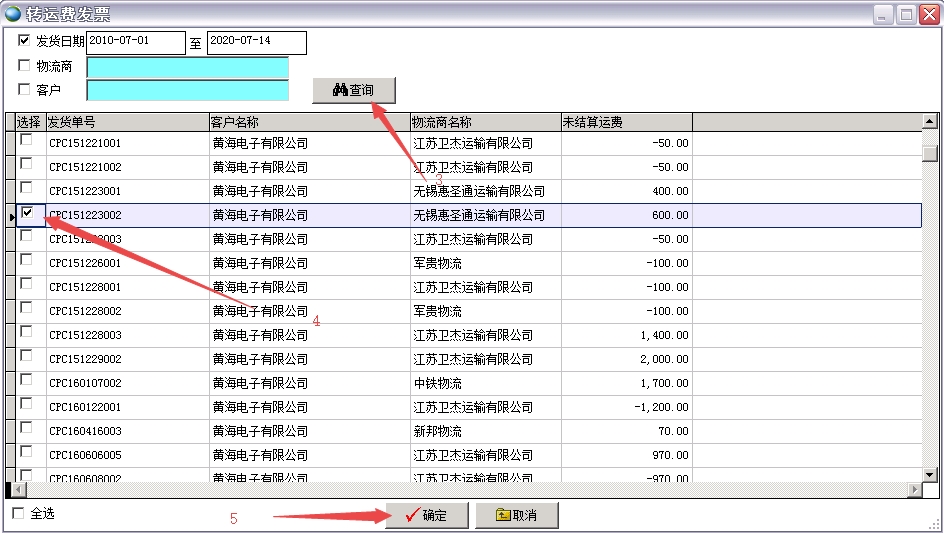Screen dimensions: 944x533
Task: Click the 转运费发票 window title icon
Action: (x=13, y=13)
